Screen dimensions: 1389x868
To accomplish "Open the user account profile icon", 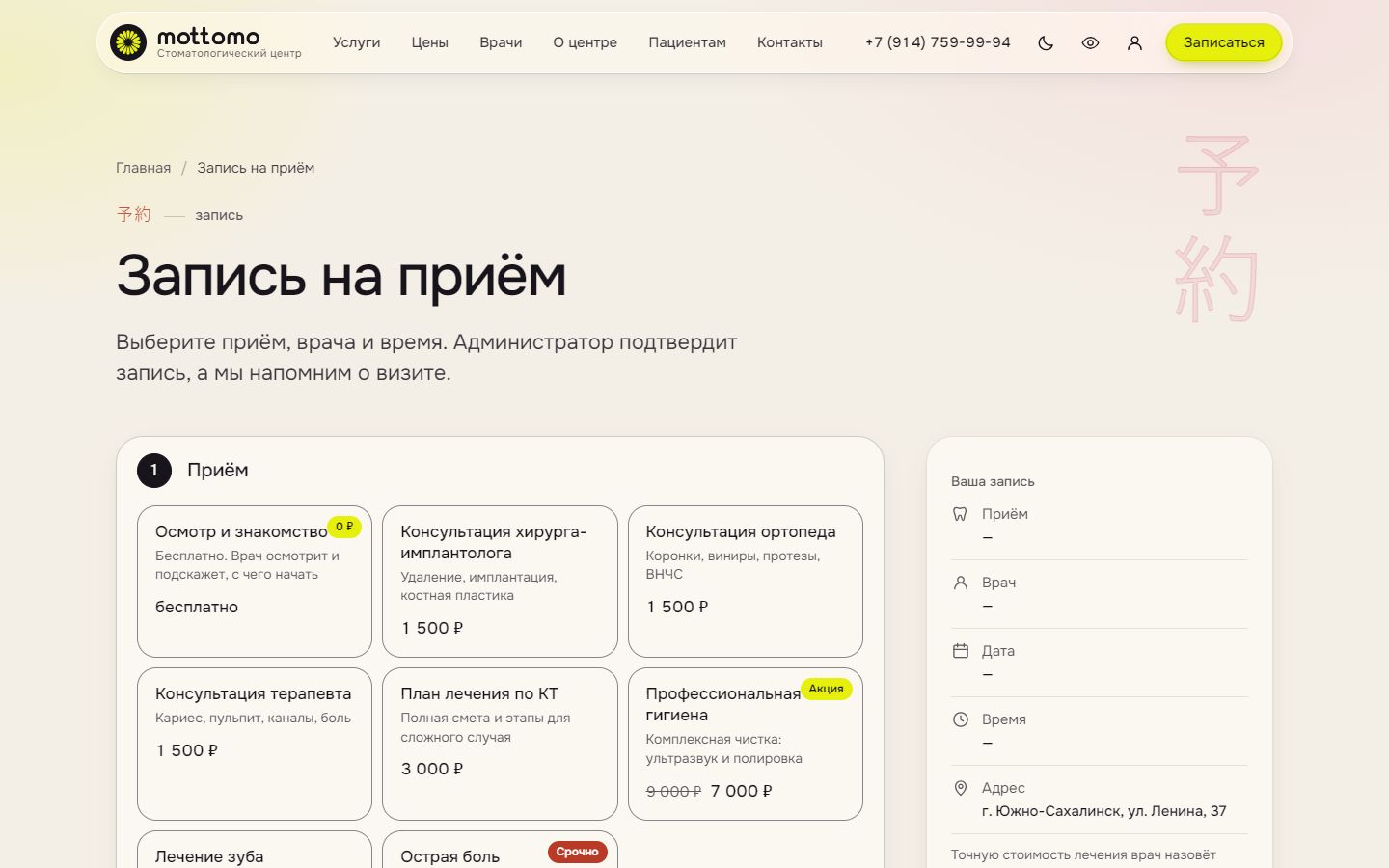I will 1134,42.
